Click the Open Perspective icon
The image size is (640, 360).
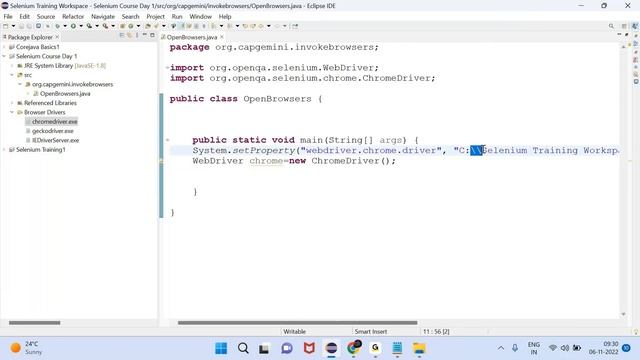[x=624, y=26]
